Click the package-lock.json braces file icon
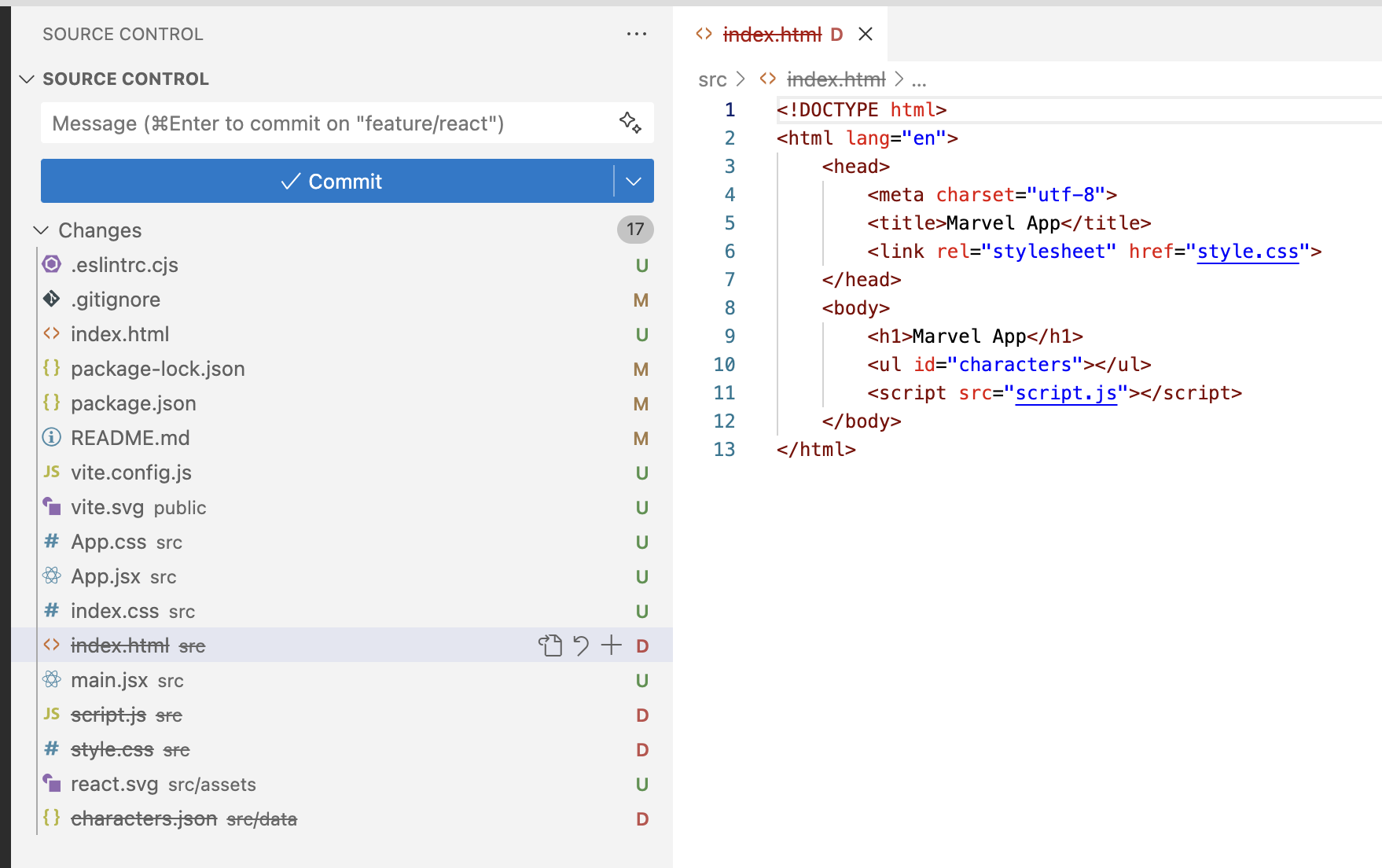This screenshot has height=868, width=1382. coord(52,368)
